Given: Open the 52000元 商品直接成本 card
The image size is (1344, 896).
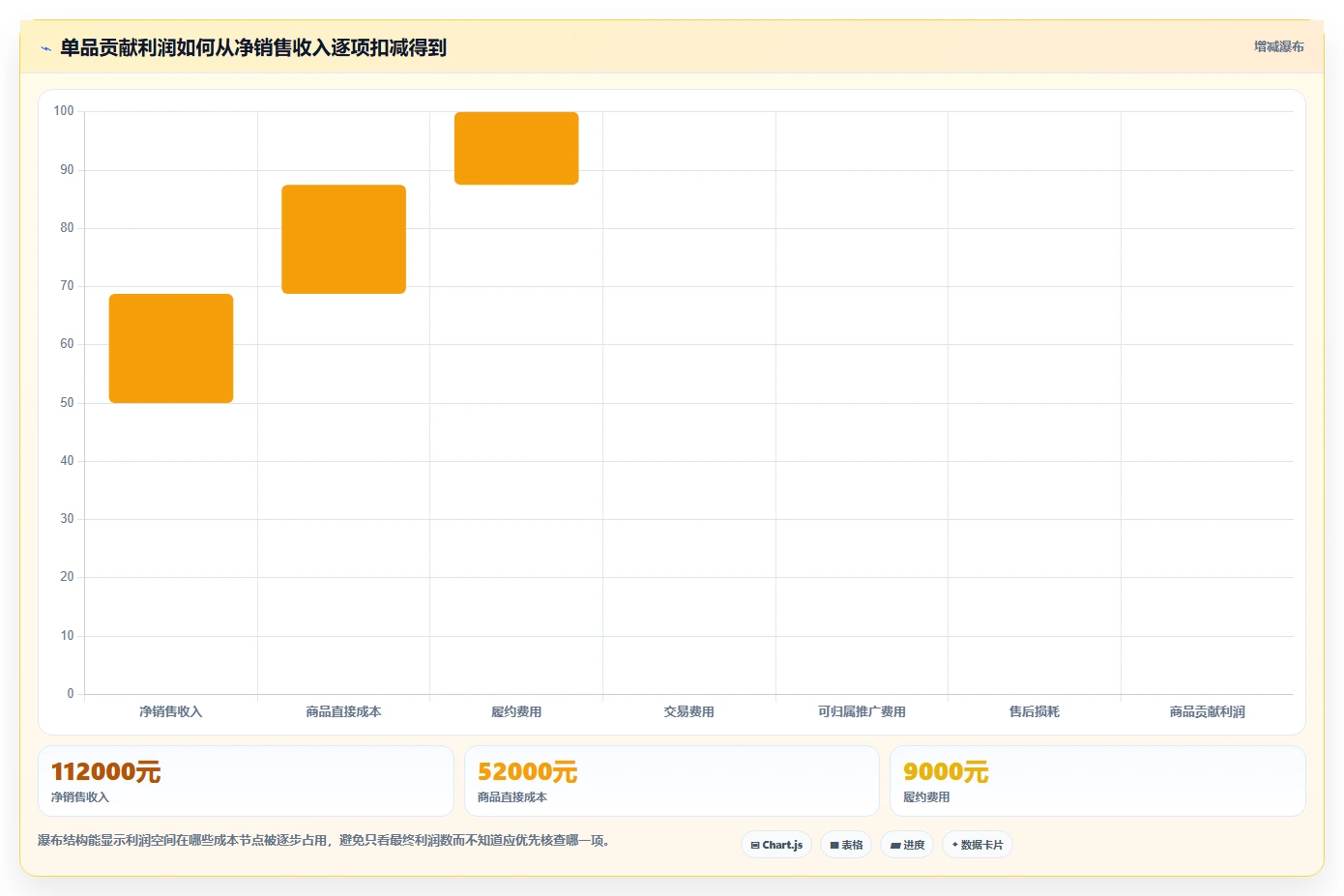Looking at the screenshot, I should pos(671,781).
